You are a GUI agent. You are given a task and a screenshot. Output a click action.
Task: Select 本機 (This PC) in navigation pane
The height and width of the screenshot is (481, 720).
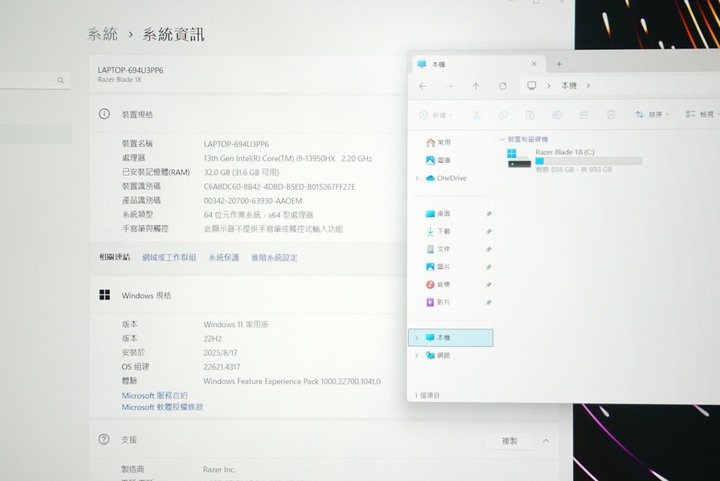tap(450, 338)
